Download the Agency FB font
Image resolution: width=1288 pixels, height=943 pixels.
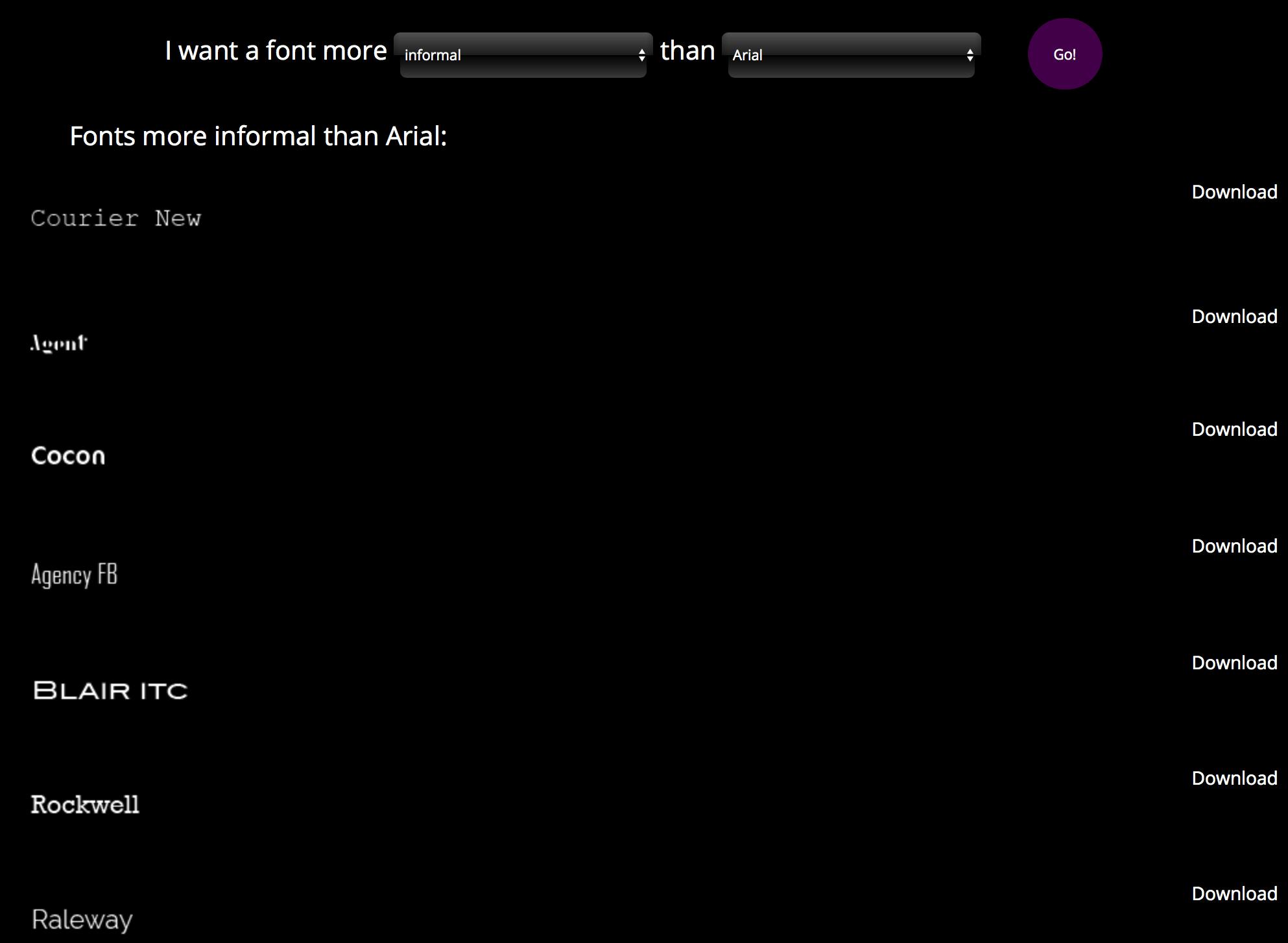[x=1234, y=546]
